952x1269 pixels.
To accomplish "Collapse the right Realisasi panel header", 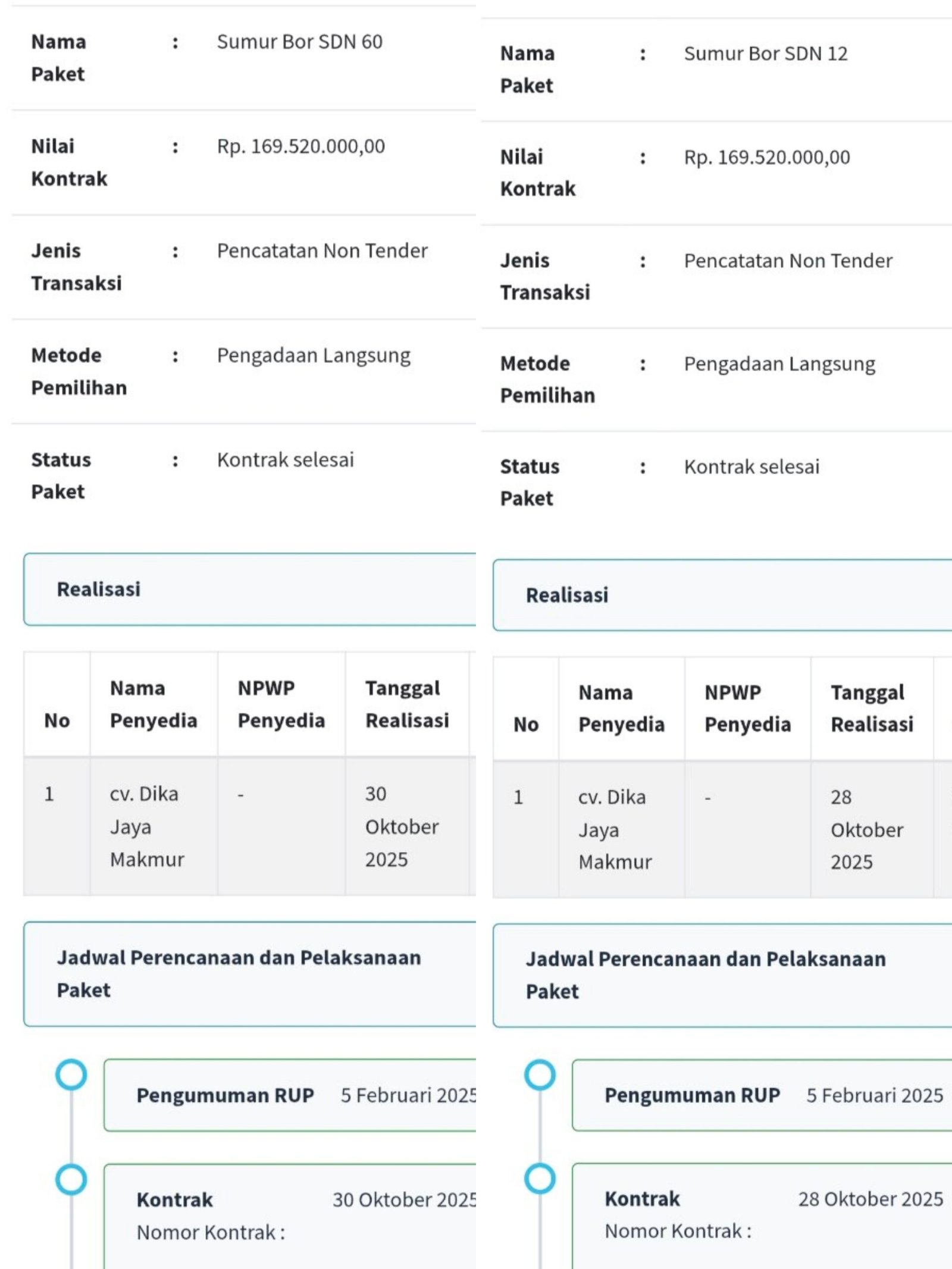I will (721, 595).
